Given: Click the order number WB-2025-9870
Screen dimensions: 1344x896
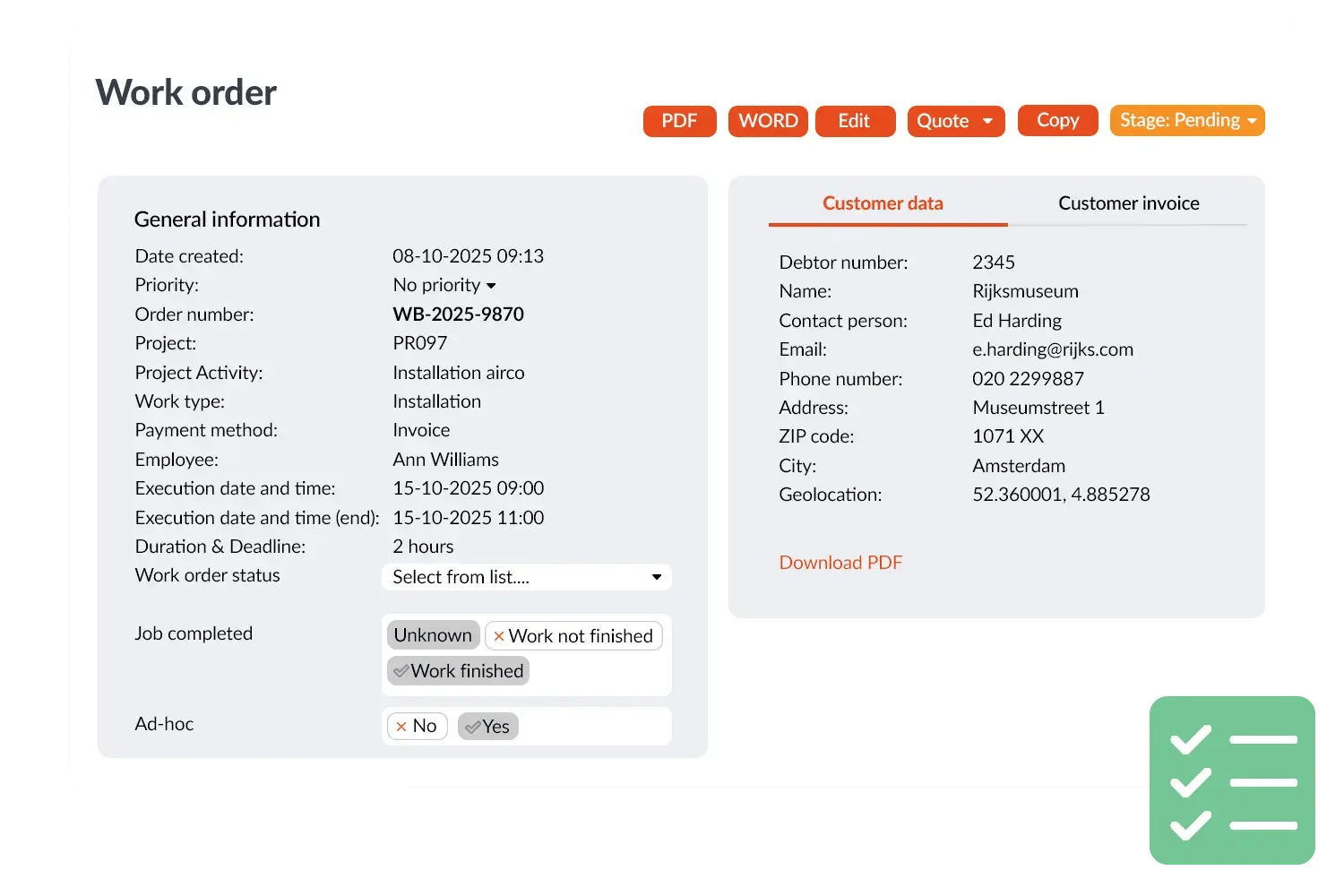Looking at the screenshot, I should [458, 314].
